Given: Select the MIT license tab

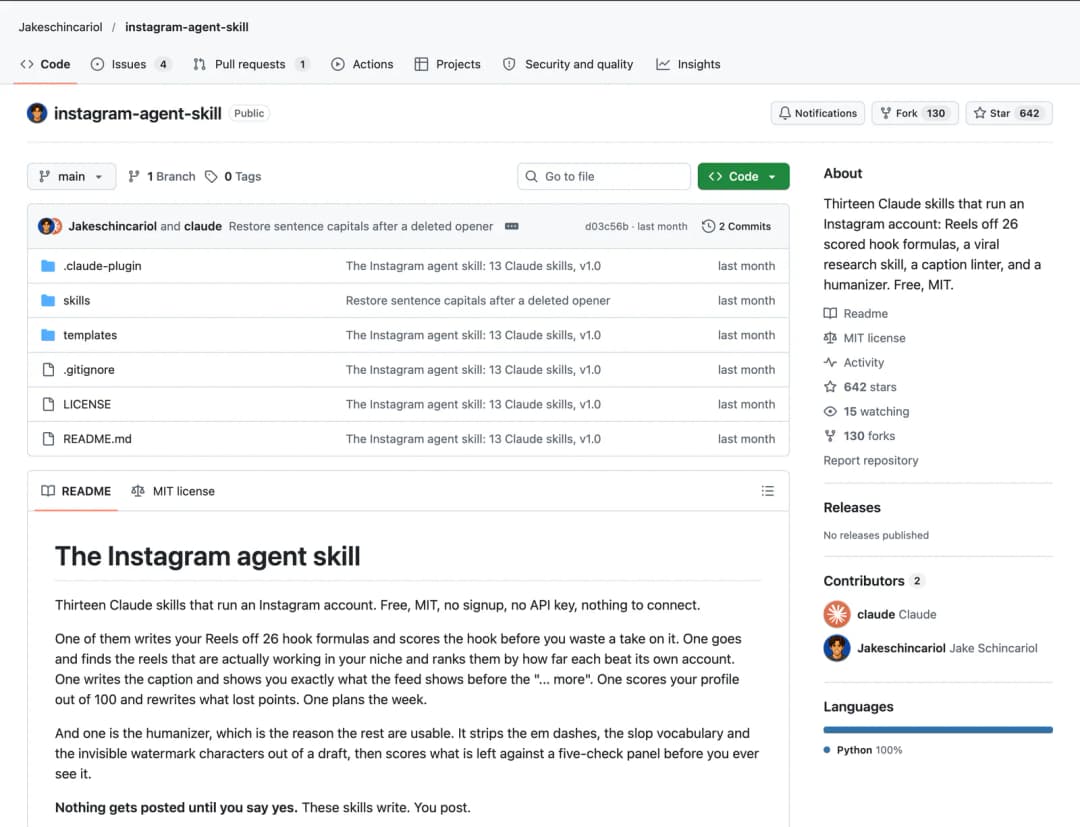Looking at the screenshot, I should (x=174, y=491).
